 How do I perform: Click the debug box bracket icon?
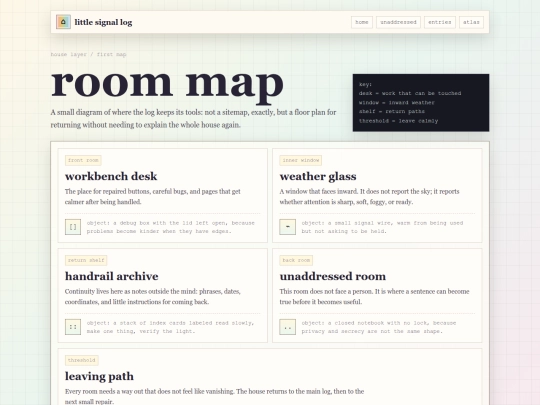click(73, 227)
